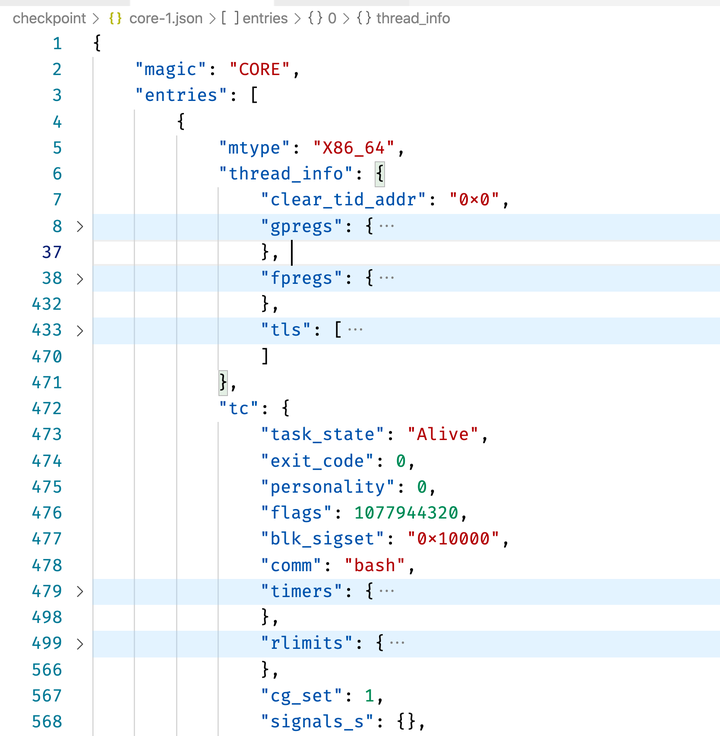Click the highlighted closing brace on line 471
Viewport: 720px width, 736px height.
pyautogui.click(x=223, y=383)
